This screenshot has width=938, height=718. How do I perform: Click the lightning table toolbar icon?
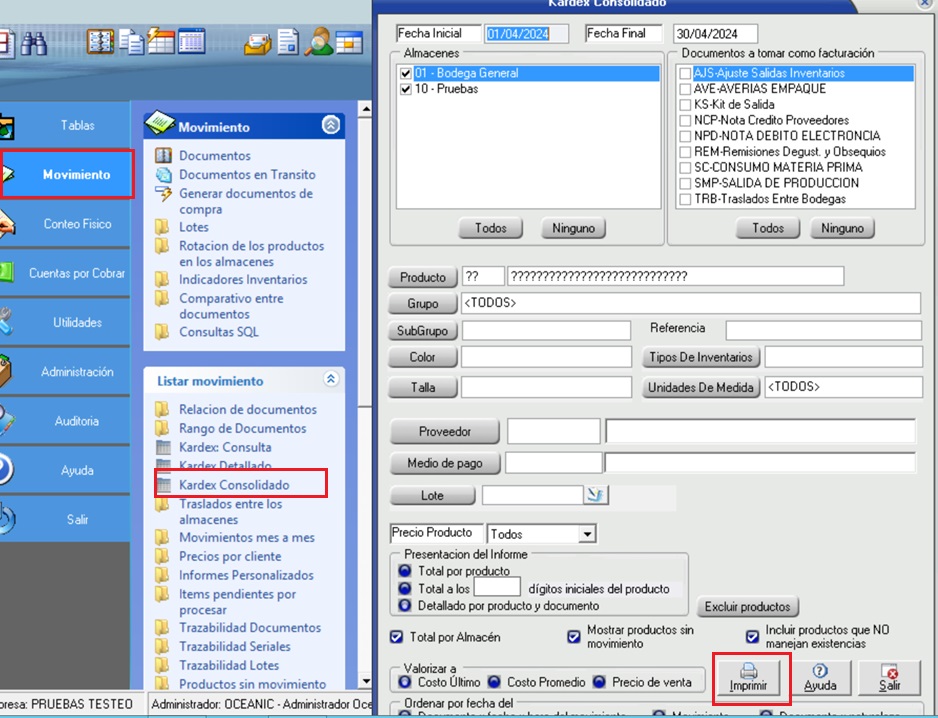click(161, 42)
